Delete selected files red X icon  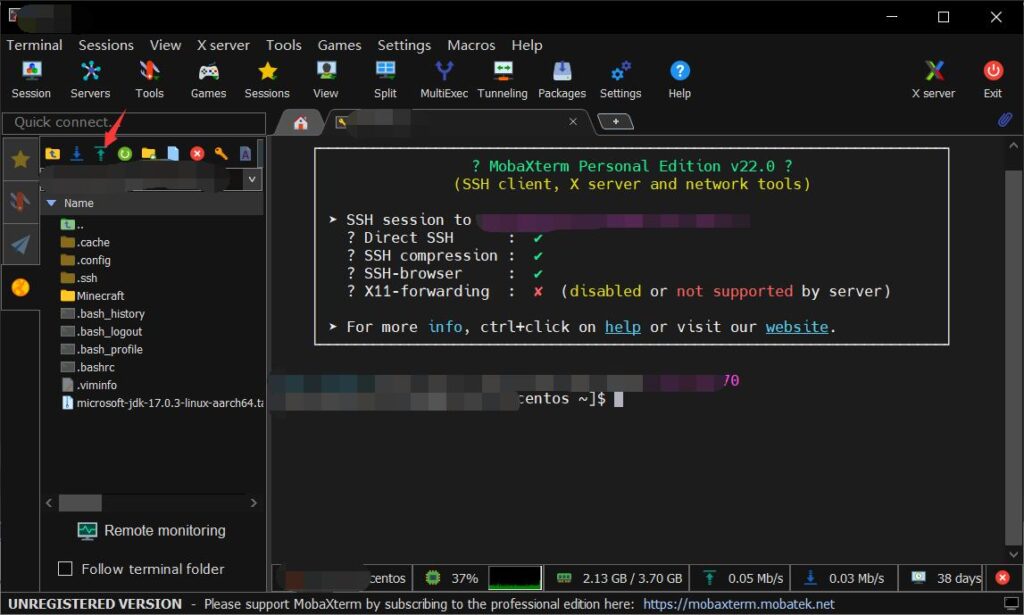pyautogui.click(x=197, y=153)
